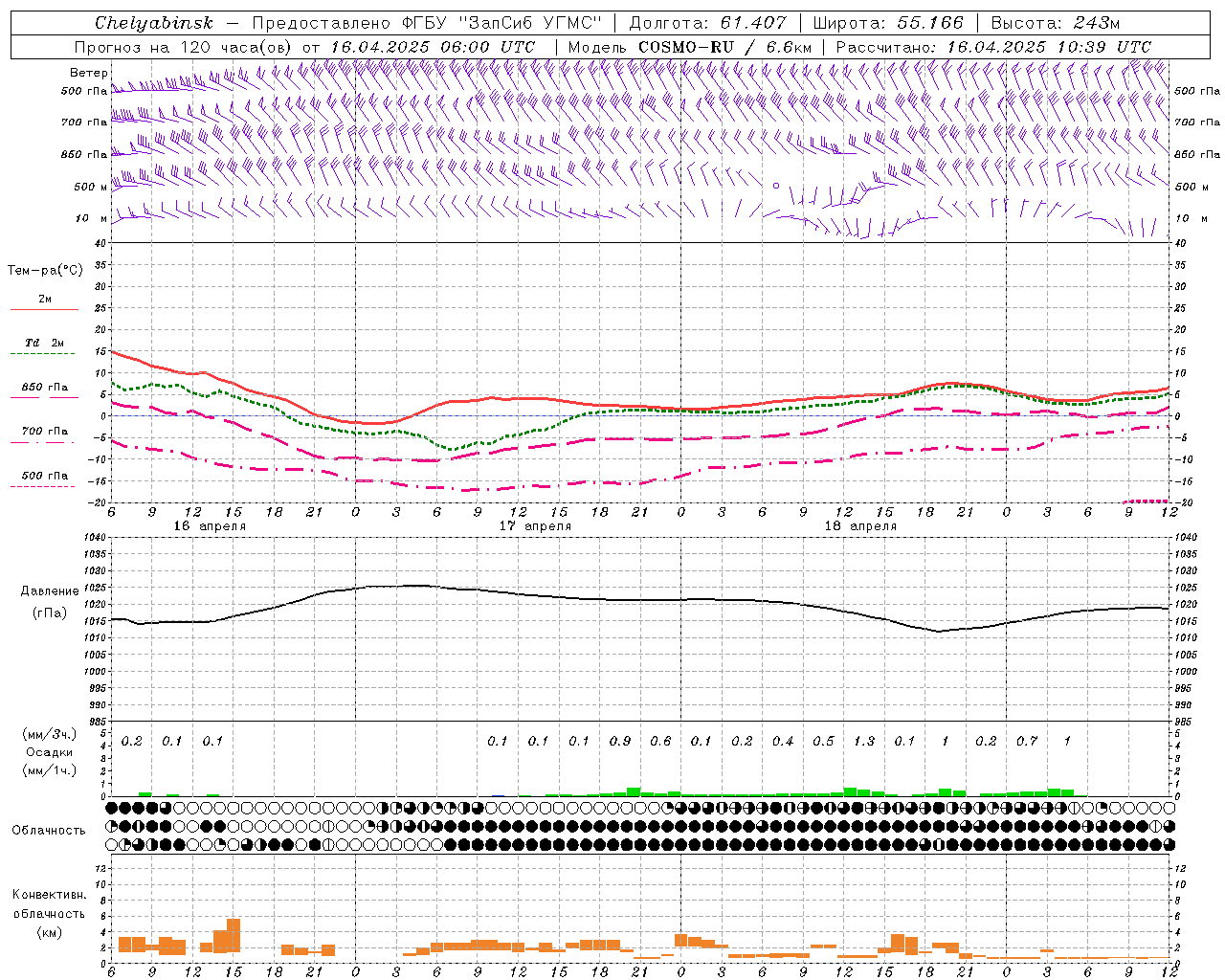Click the 'Высота: 243м' header text
This screenshot has width=1225, height=980.
pos(1055,23)
